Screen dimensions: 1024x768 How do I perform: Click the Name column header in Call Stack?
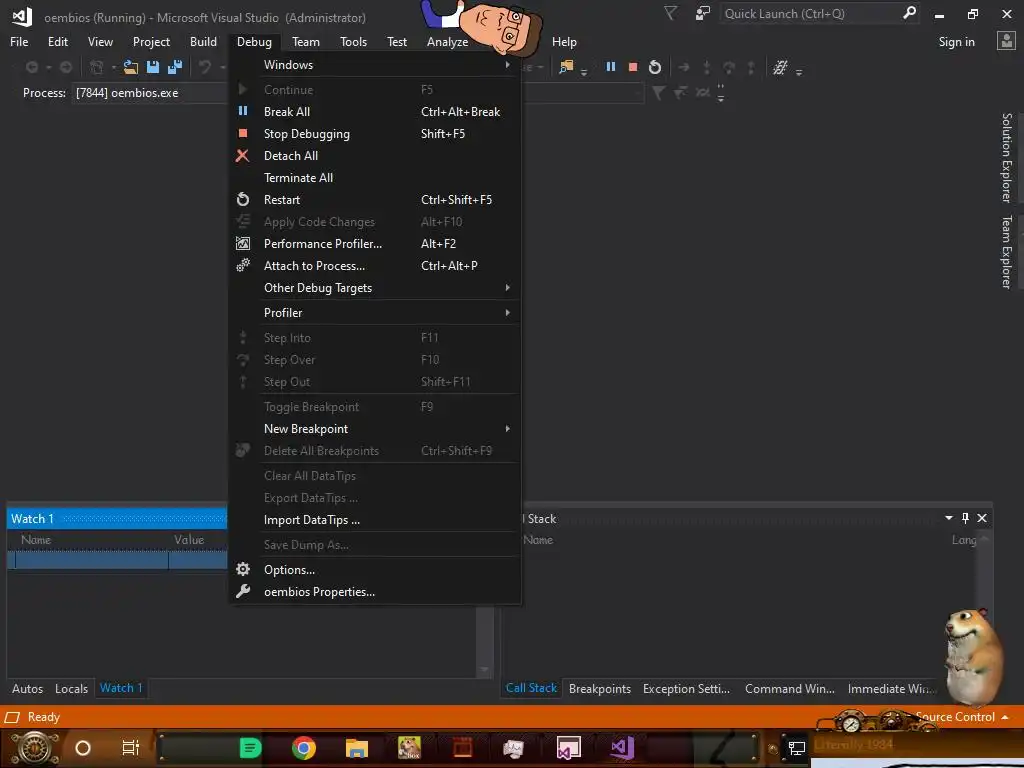tap(538, 540)
